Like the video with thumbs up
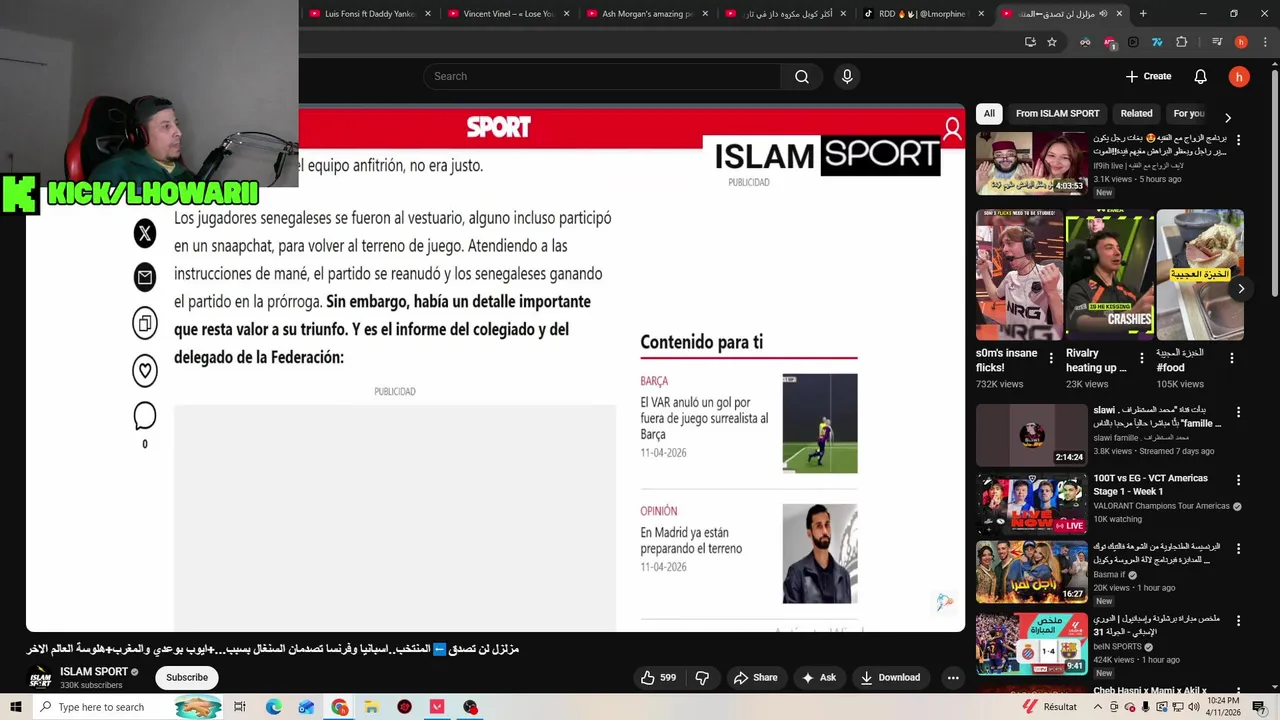The height and width of the screenshot is (720, 1280). click(x=658, y=678)
